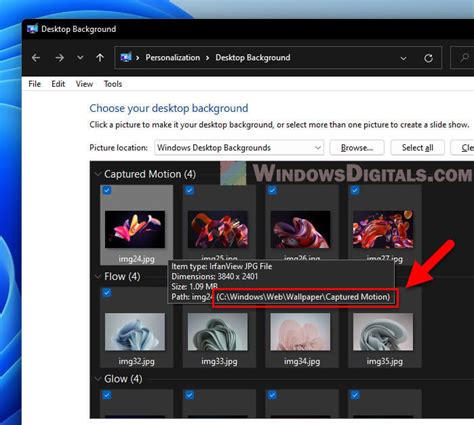474x425 pixels.
Task: Click the Forward navigation arrow
Action: [60, 58]
